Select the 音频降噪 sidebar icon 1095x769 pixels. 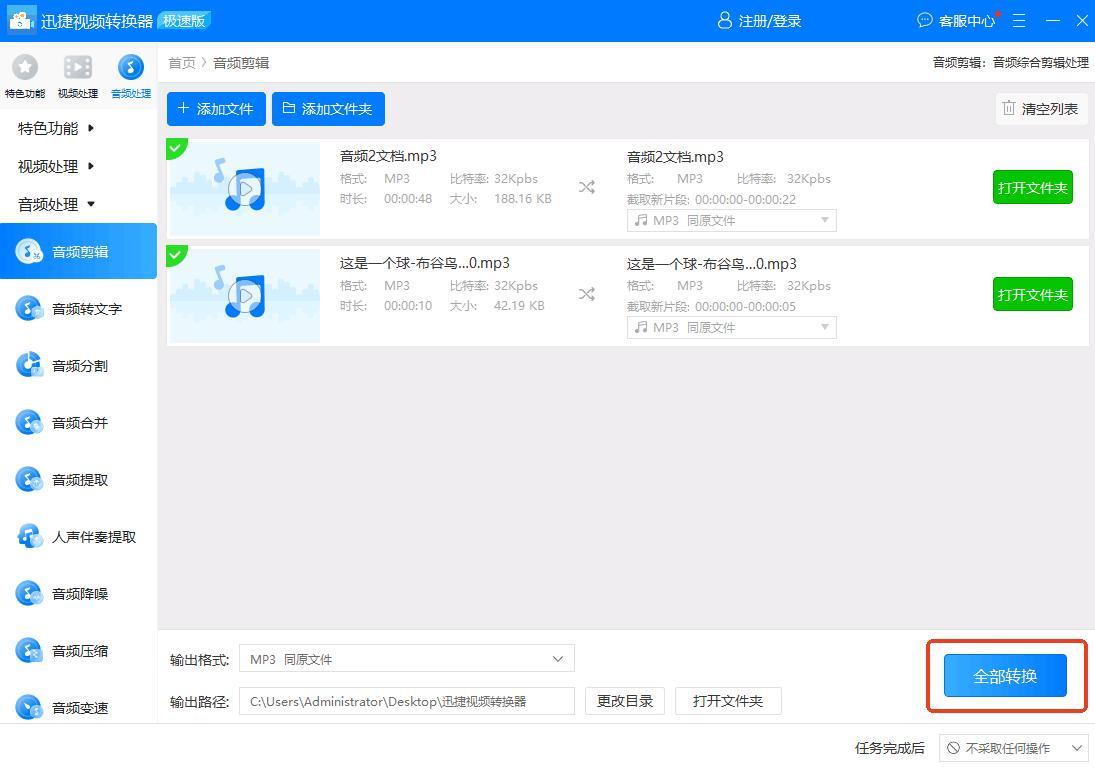(x=29, y=594)
